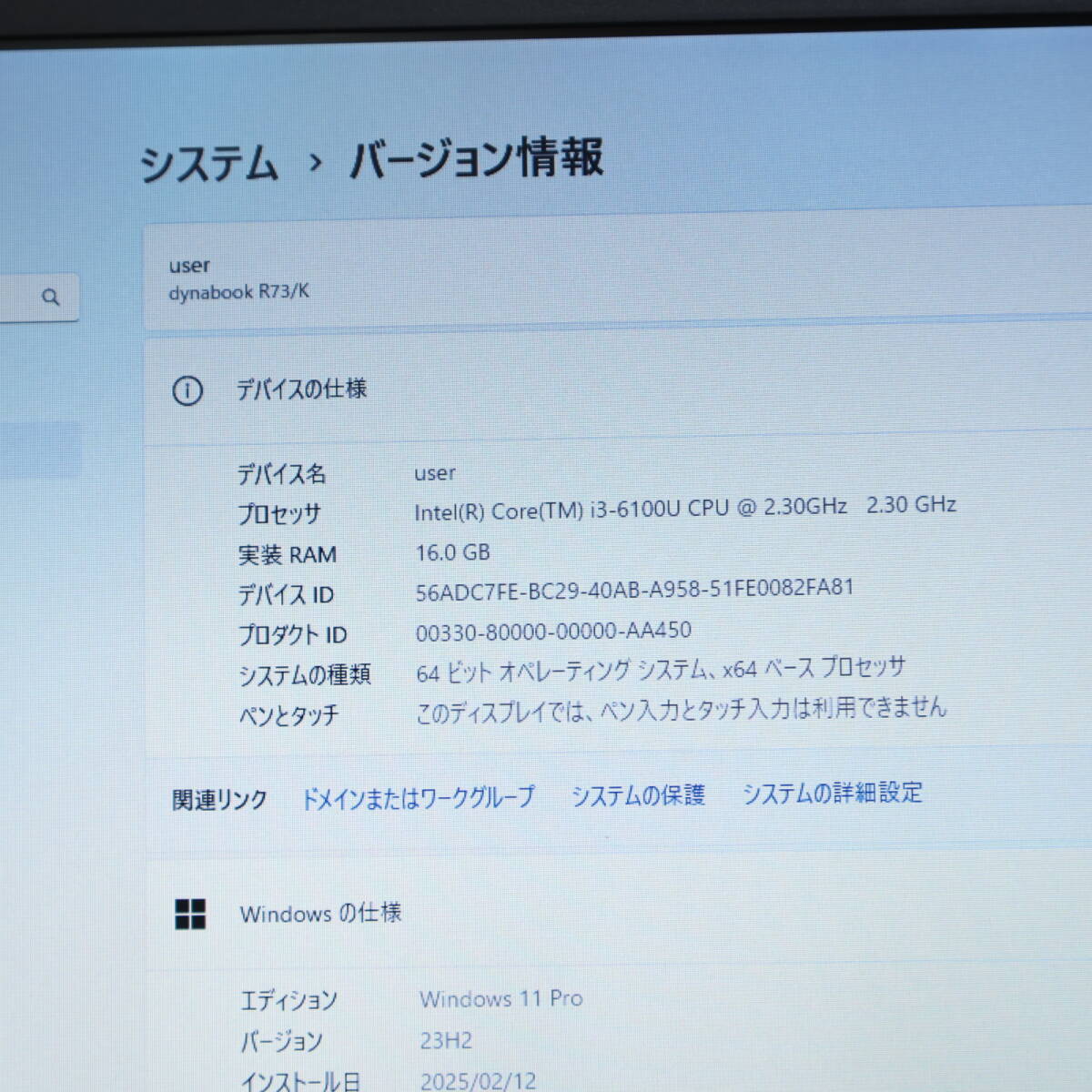
Task: Select the プロセッサ label
Action: tap(278, 514)
